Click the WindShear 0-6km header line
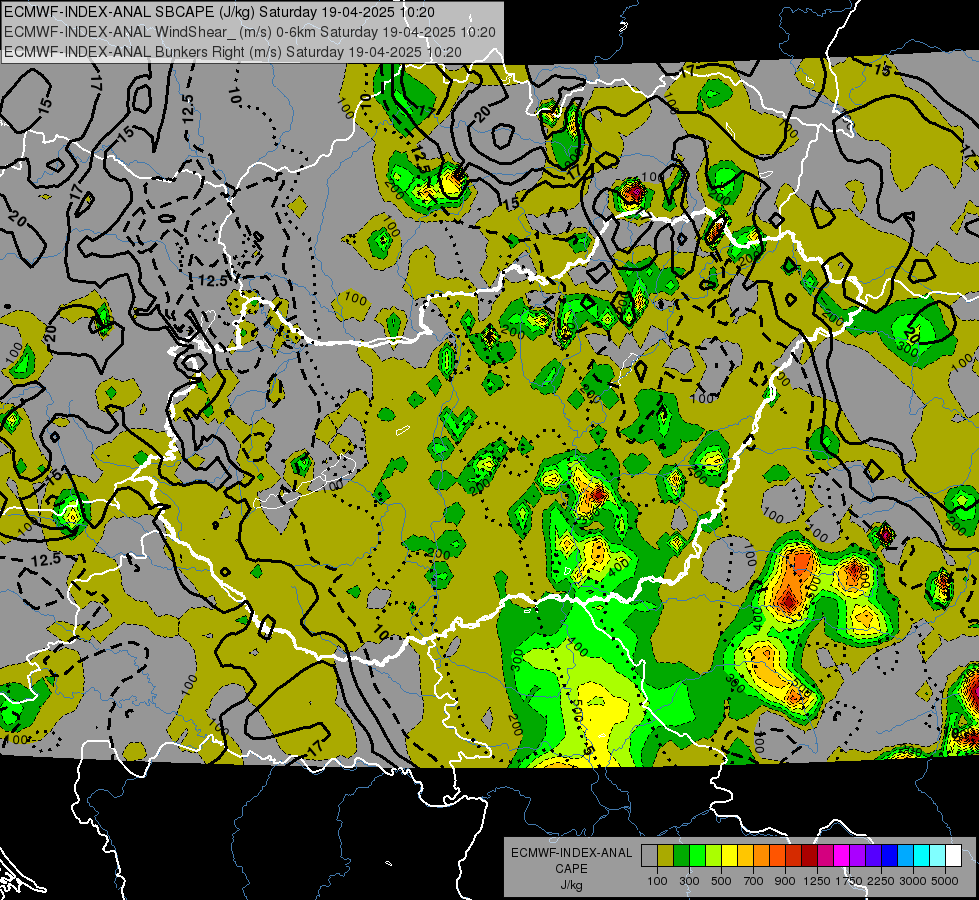The height and width of the screenshot is (900, 979). click(250, 32)
